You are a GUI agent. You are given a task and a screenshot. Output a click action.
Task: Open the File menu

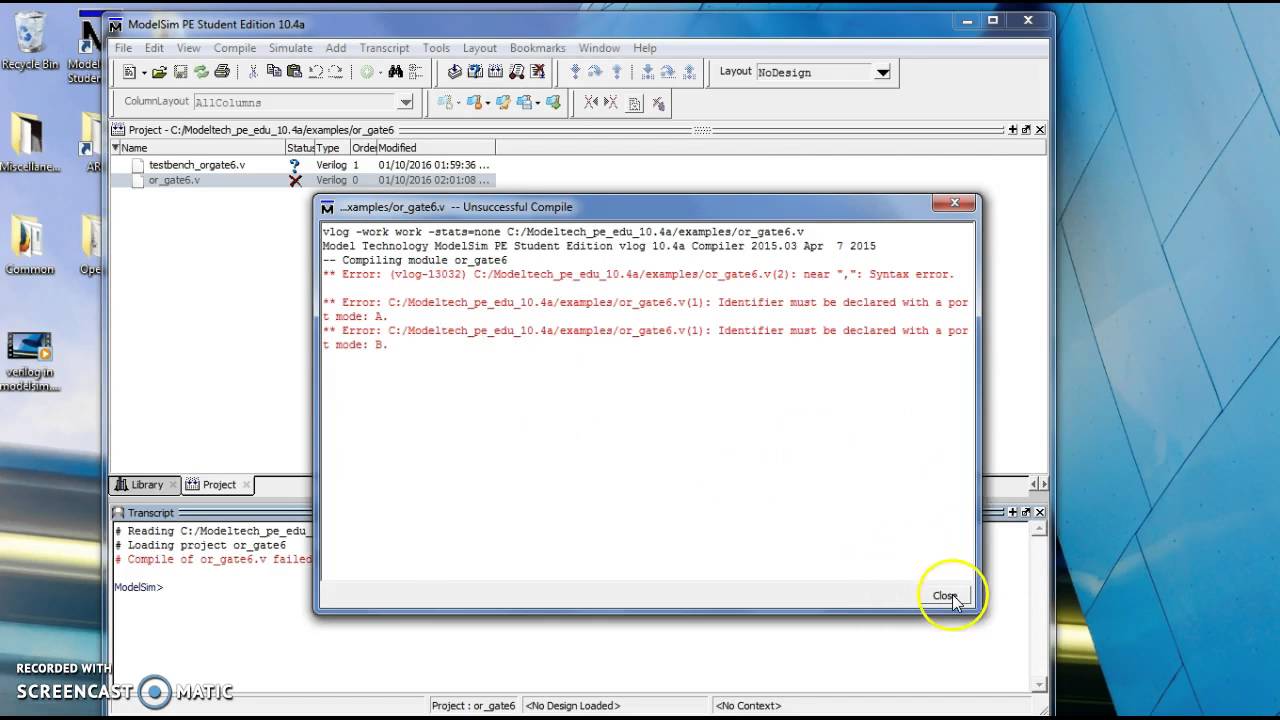[123, 48]
